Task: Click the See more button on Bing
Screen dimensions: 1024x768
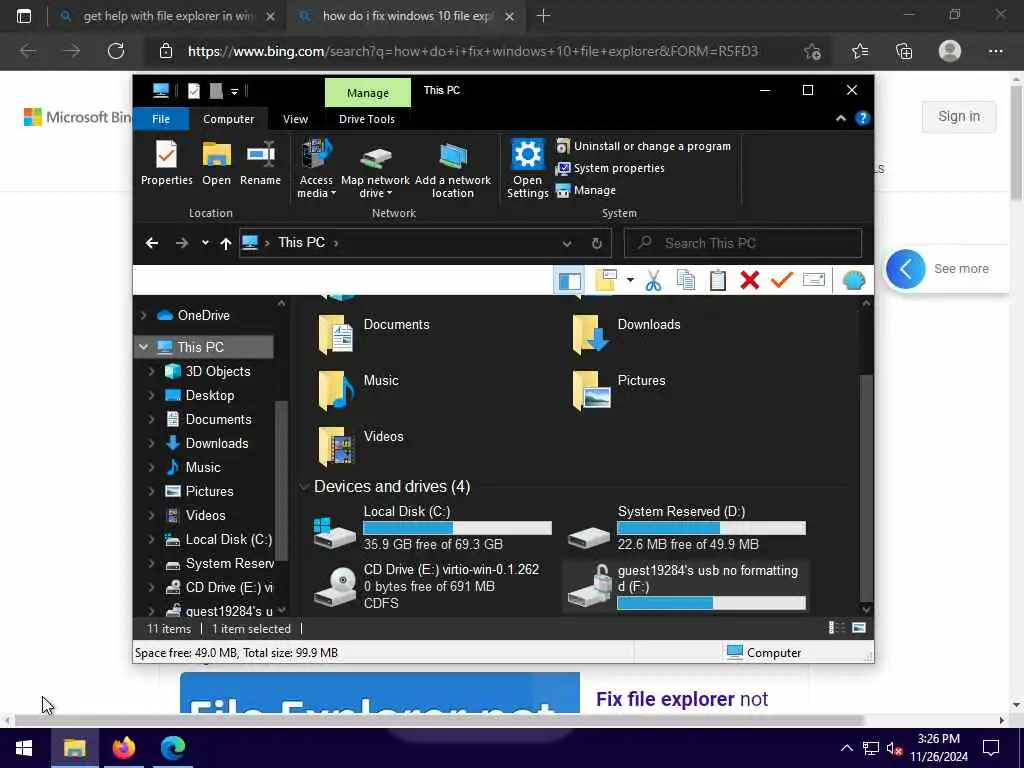Action: coord(944,268)
